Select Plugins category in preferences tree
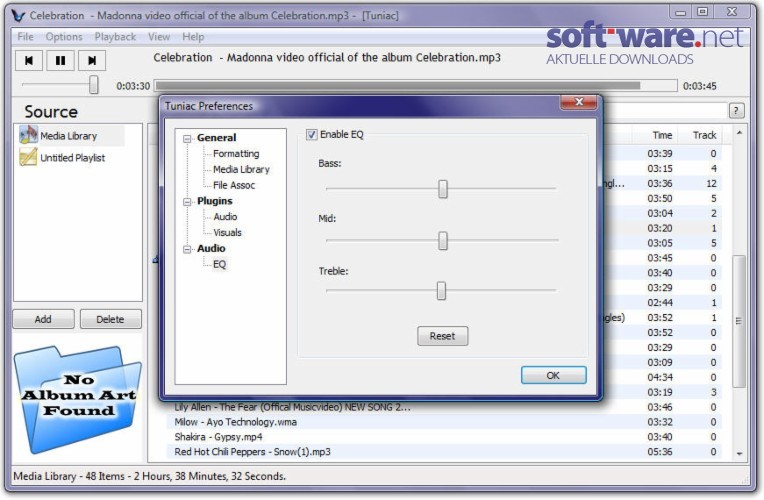This screenshot has height=500, width=764. click(214, 201)
